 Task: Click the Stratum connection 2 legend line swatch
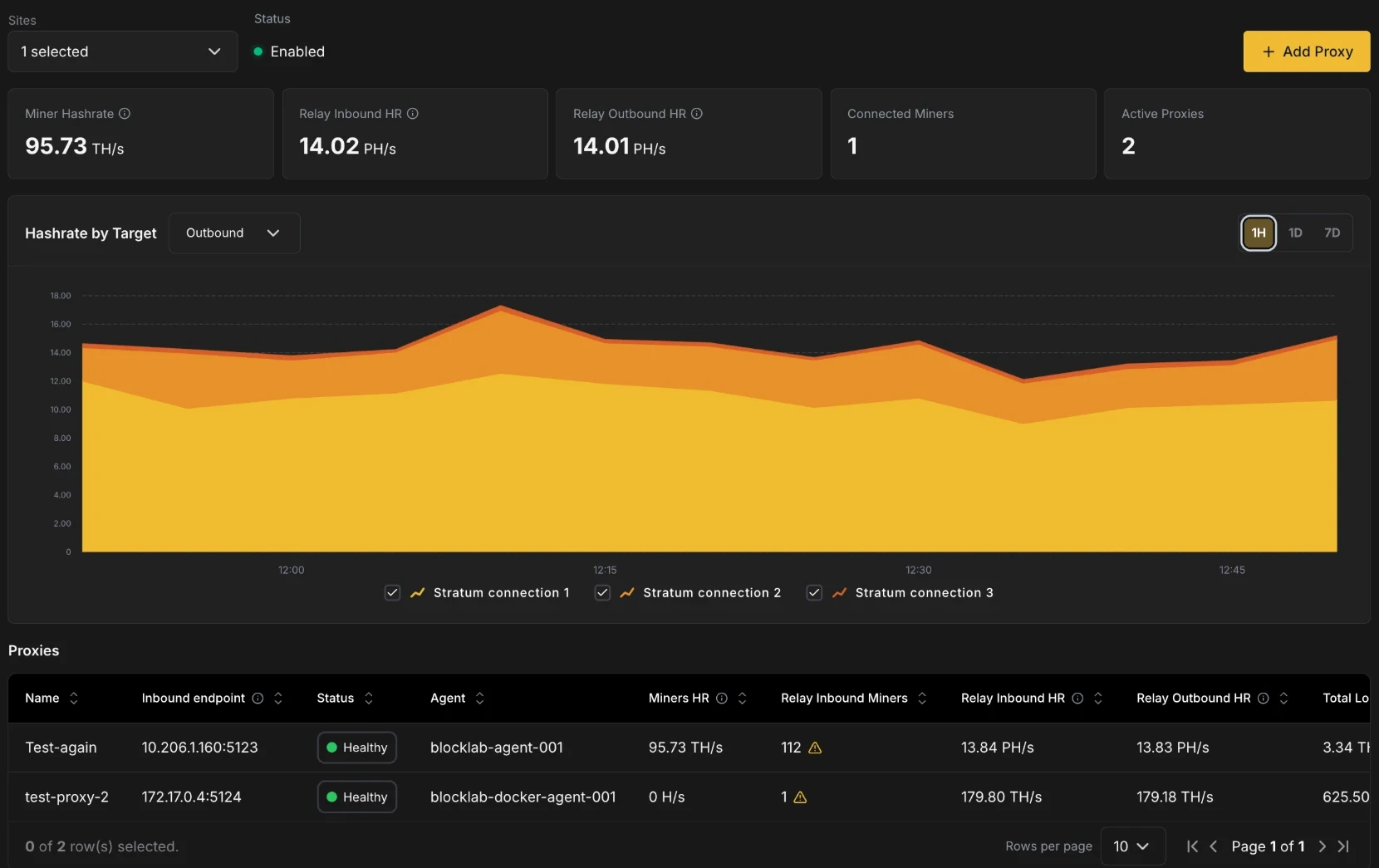[627, 592]
